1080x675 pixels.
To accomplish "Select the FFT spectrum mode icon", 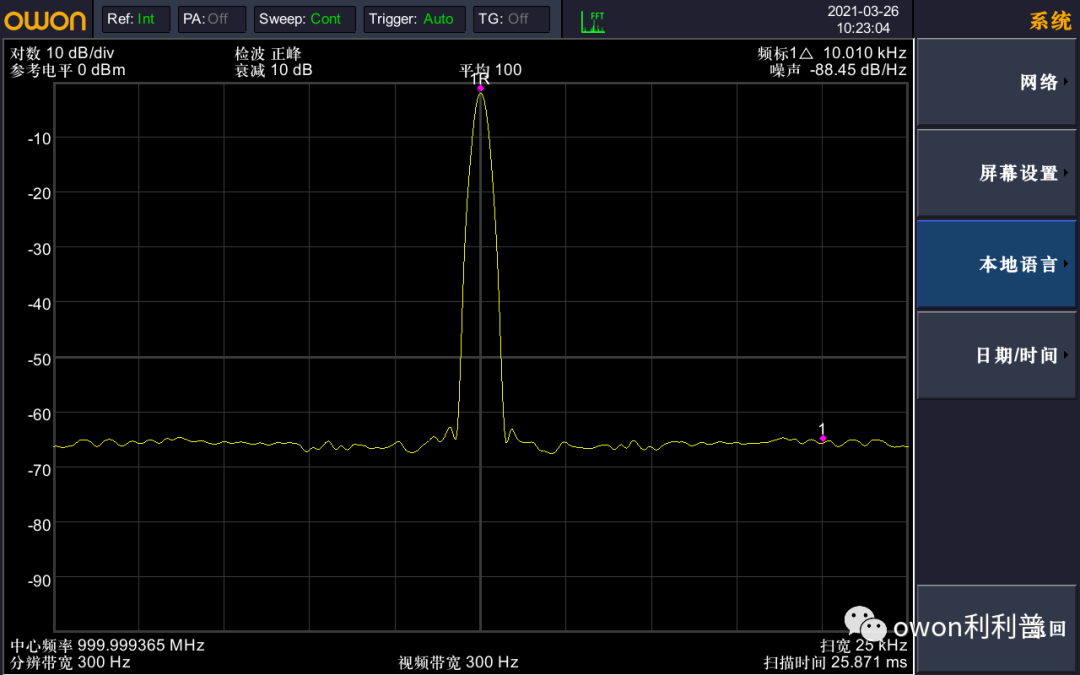I will point(592,21).
